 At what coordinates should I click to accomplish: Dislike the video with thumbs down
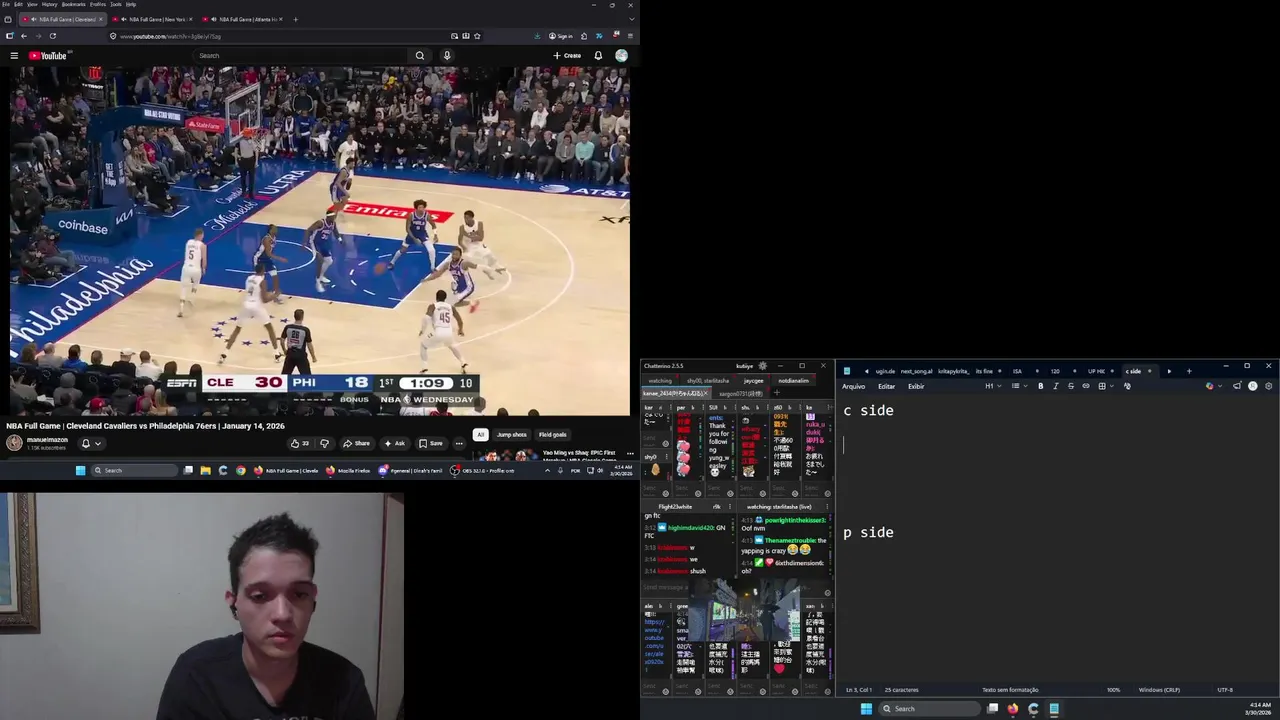click(324, 443)
